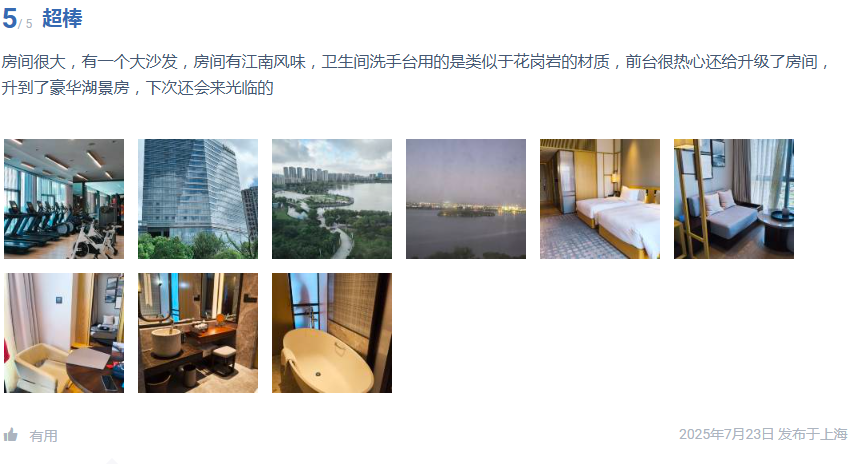Viewport: 860px width, 464px height.
Task: Open the freestanding bathtub photo
Action: (x=332, y=333)
